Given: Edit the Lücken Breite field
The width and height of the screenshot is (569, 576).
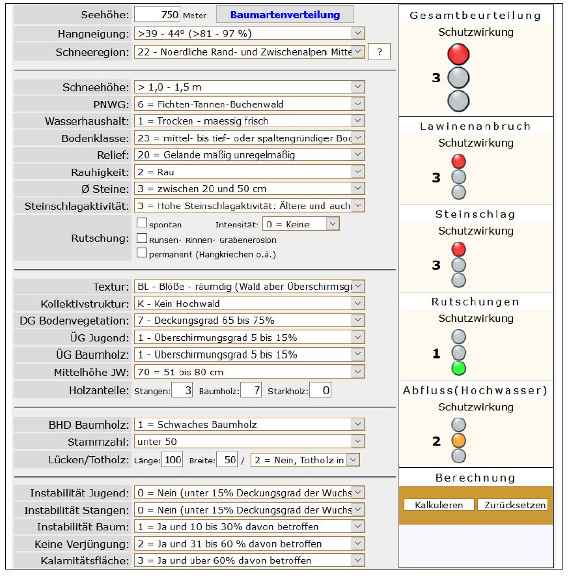Looking at the screenshot, I should [x=227, y=460].
